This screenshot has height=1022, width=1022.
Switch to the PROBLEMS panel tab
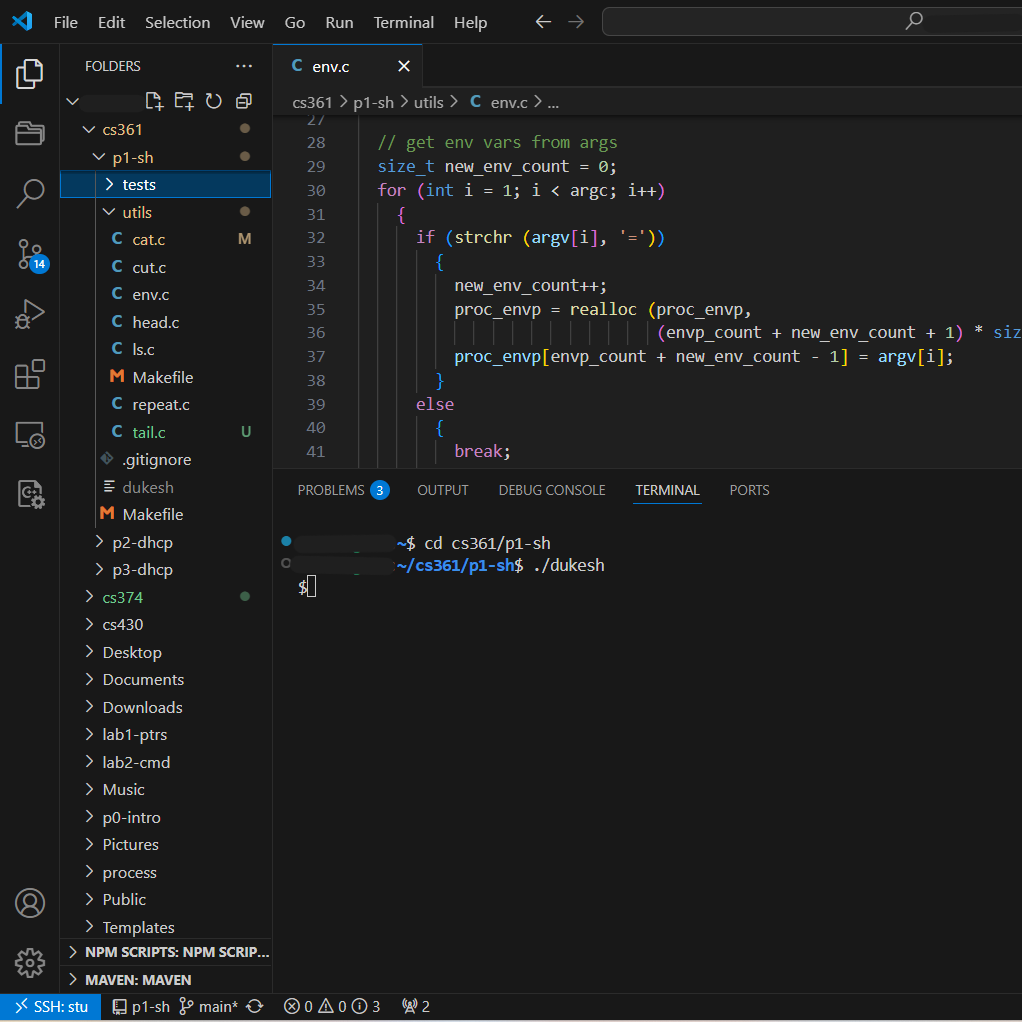(343, 490)
